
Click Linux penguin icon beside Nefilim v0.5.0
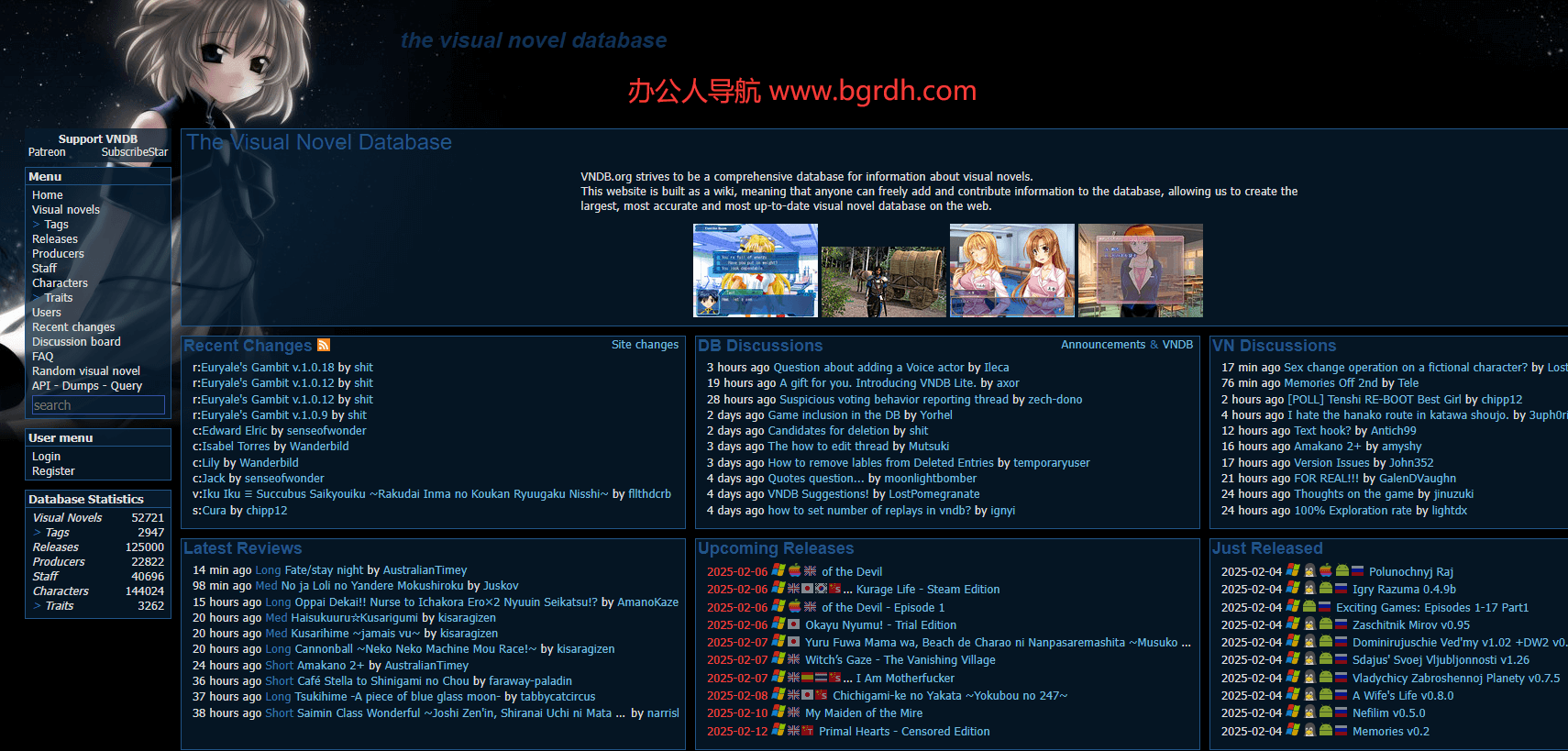(x=1309, y=712)
